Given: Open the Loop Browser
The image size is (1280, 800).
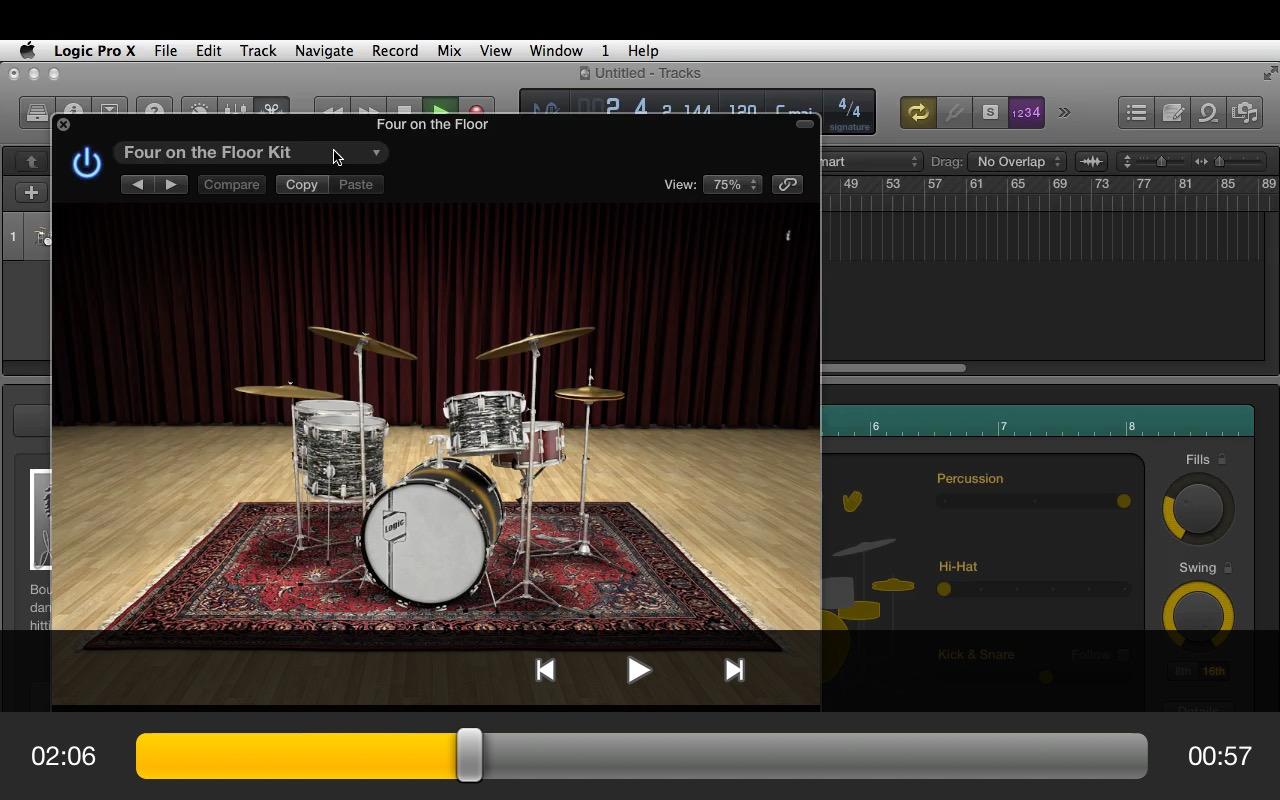Looking at the screenshot, I should pos(1208,113).
